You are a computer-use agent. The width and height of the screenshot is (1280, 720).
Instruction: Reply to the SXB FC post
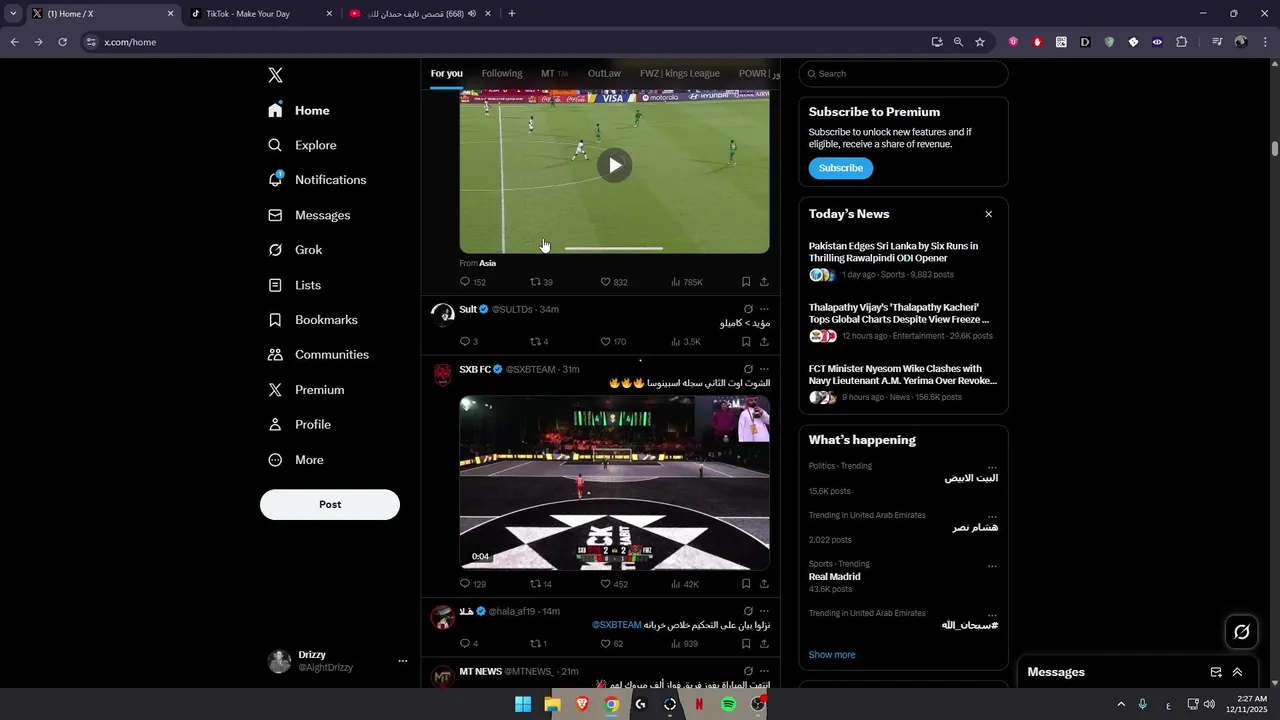(x=472, y=584)
